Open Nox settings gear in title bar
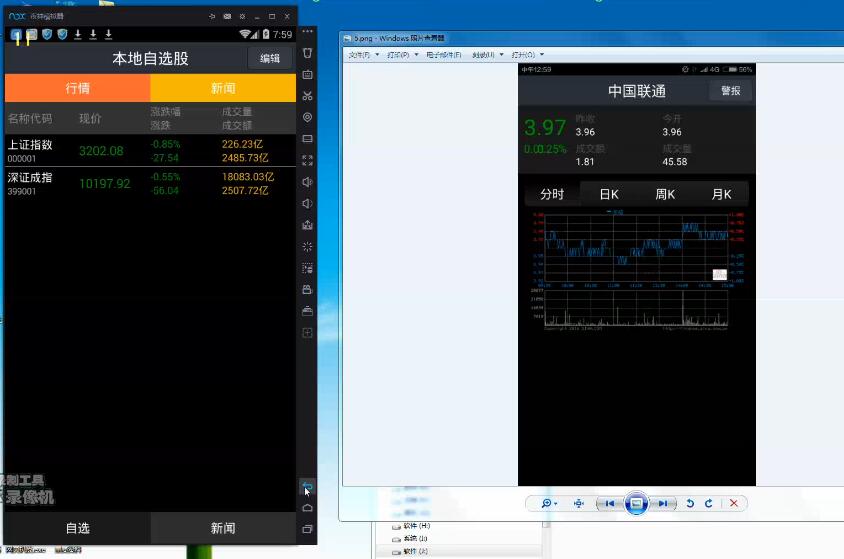This screenshot has height=559, width=844. (242, 16)
